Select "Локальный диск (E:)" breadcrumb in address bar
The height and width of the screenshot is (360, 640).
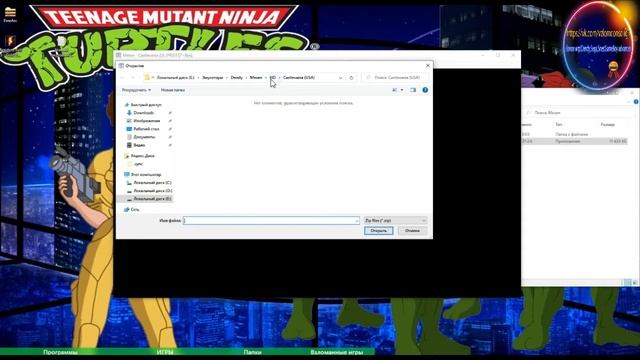click(x=176, y=78)
